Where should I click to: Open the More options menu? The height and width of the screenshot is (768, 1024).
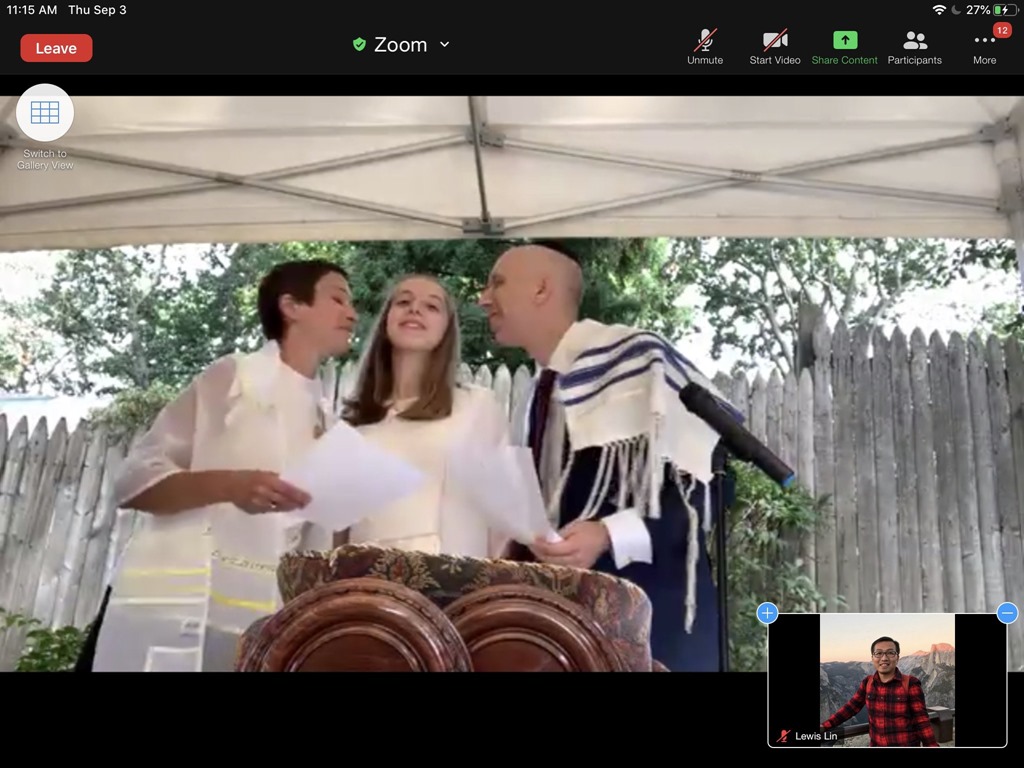click(984, 47)
